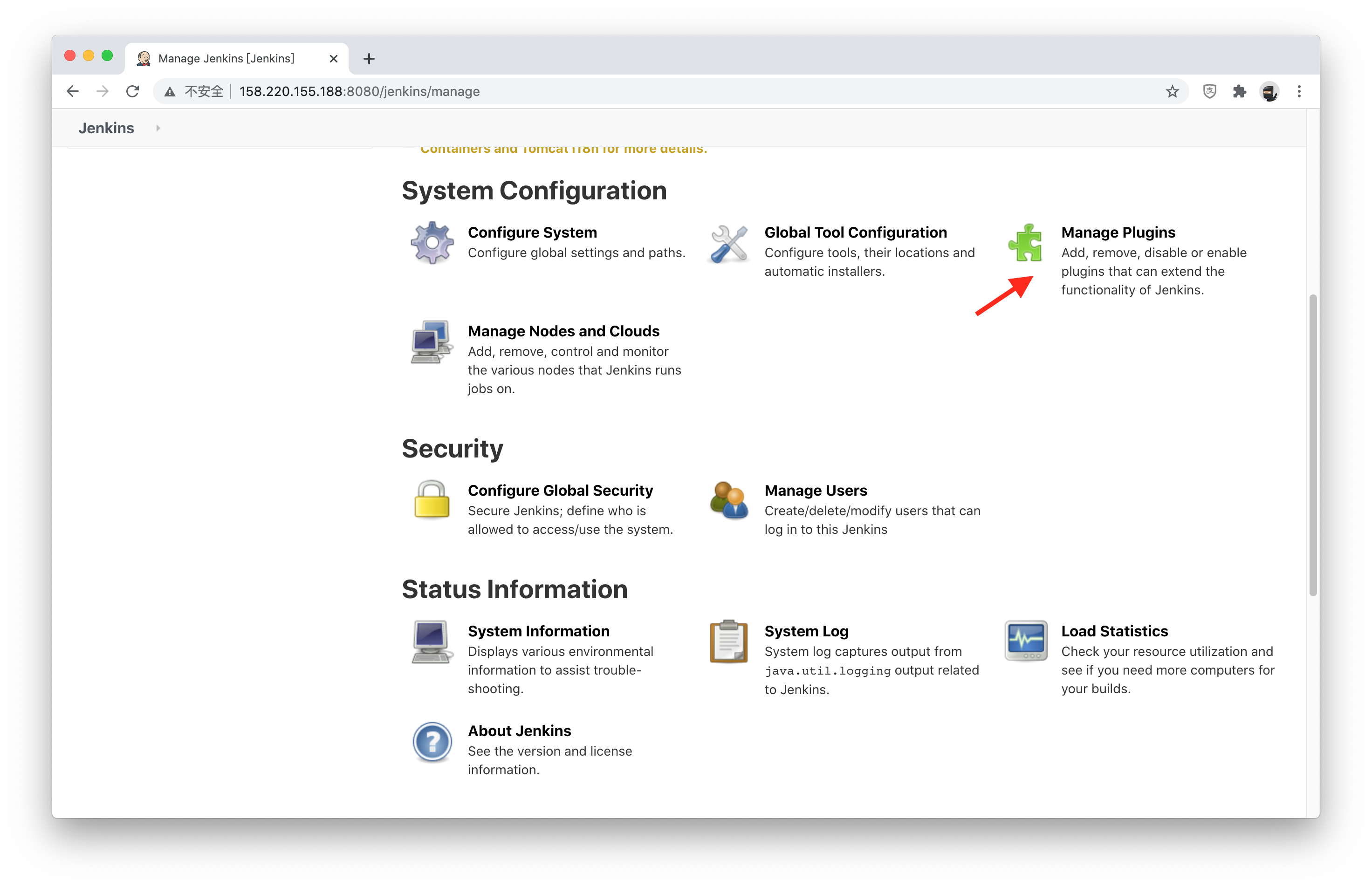Open the browser extensions puzzle icon
The image size is (1372, 887).
1239,91
